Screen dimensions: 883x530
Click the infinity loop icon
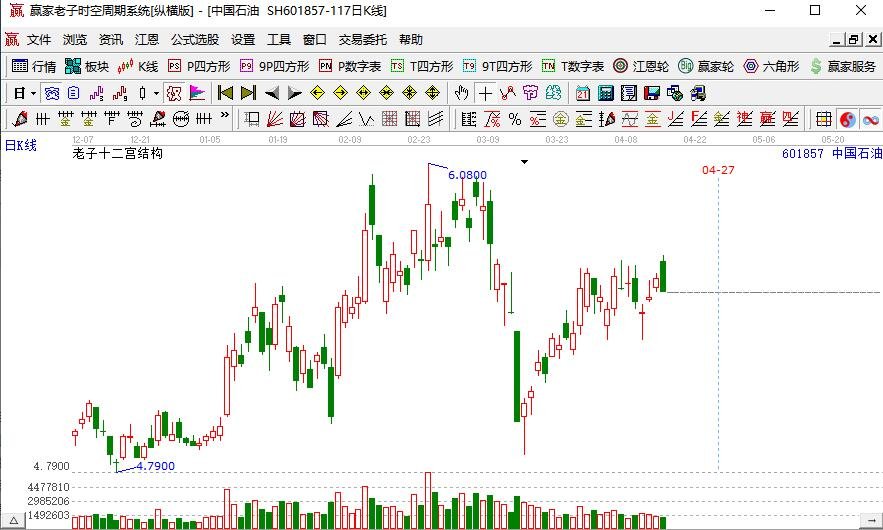pyautogui.click(x=871, y=119)
